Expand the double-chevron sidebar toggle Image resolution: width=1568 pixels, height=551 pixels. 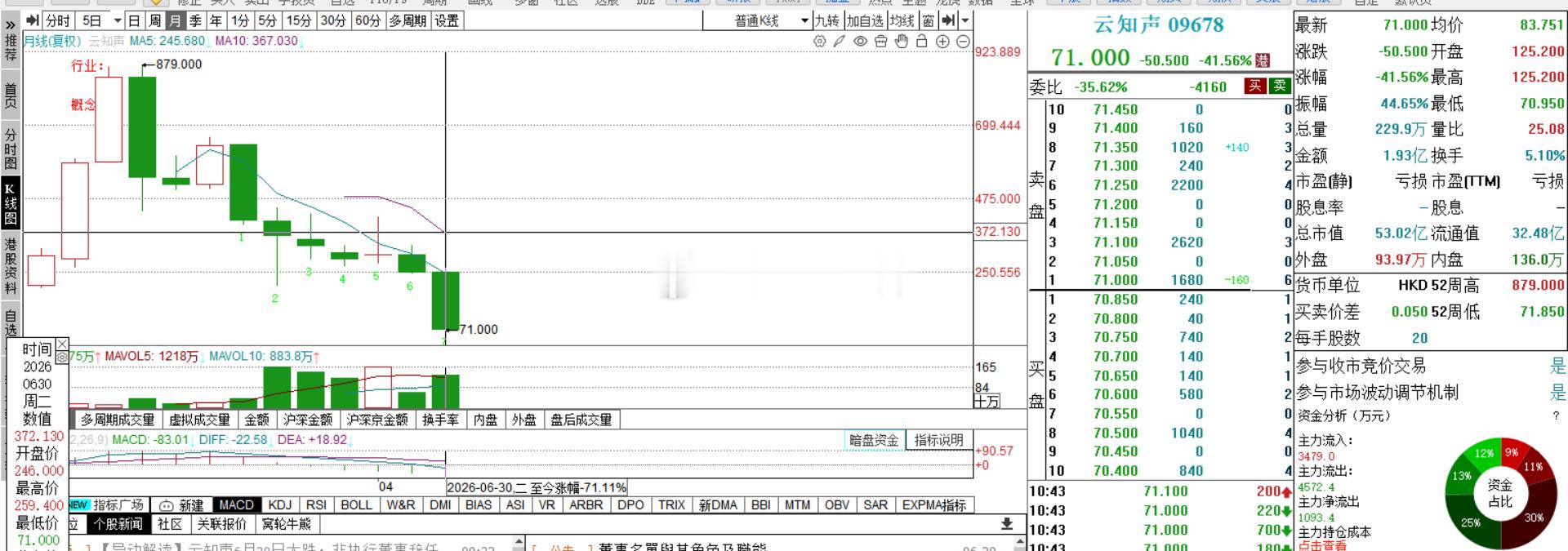[x=11, y=24]
